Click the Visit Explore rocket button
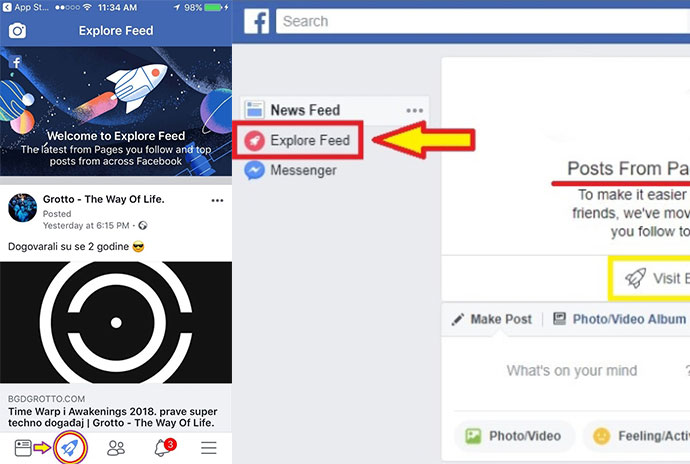 coord(650,278)
